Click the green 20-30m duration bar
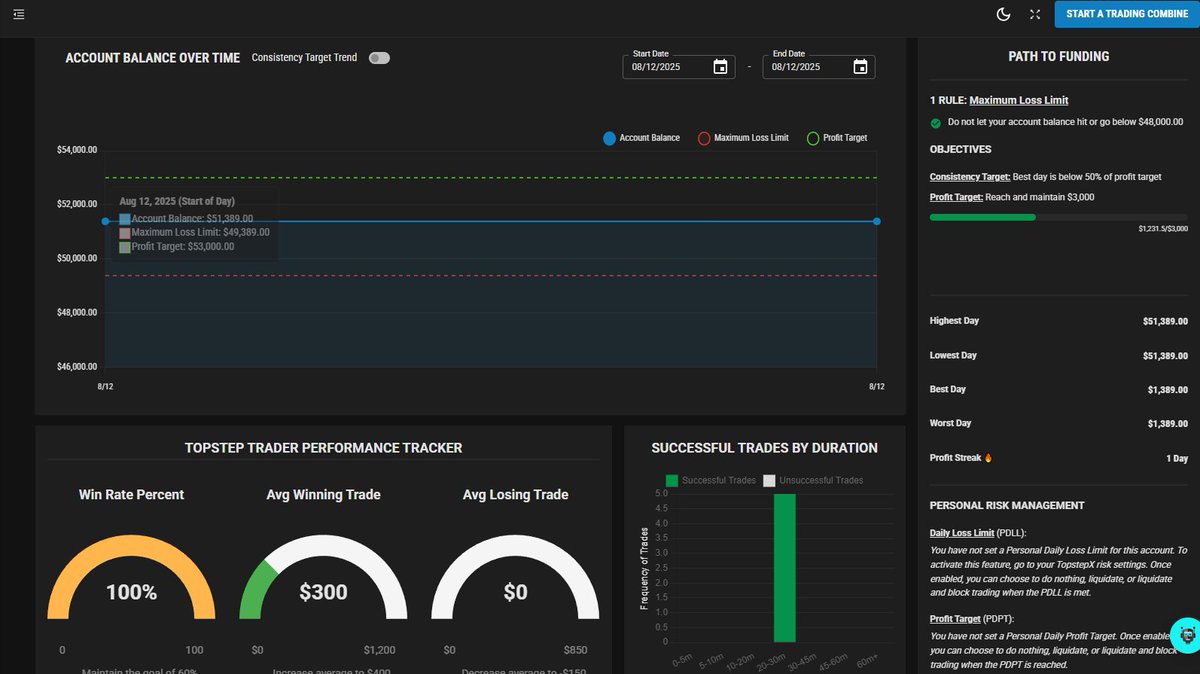 point(785,567)
